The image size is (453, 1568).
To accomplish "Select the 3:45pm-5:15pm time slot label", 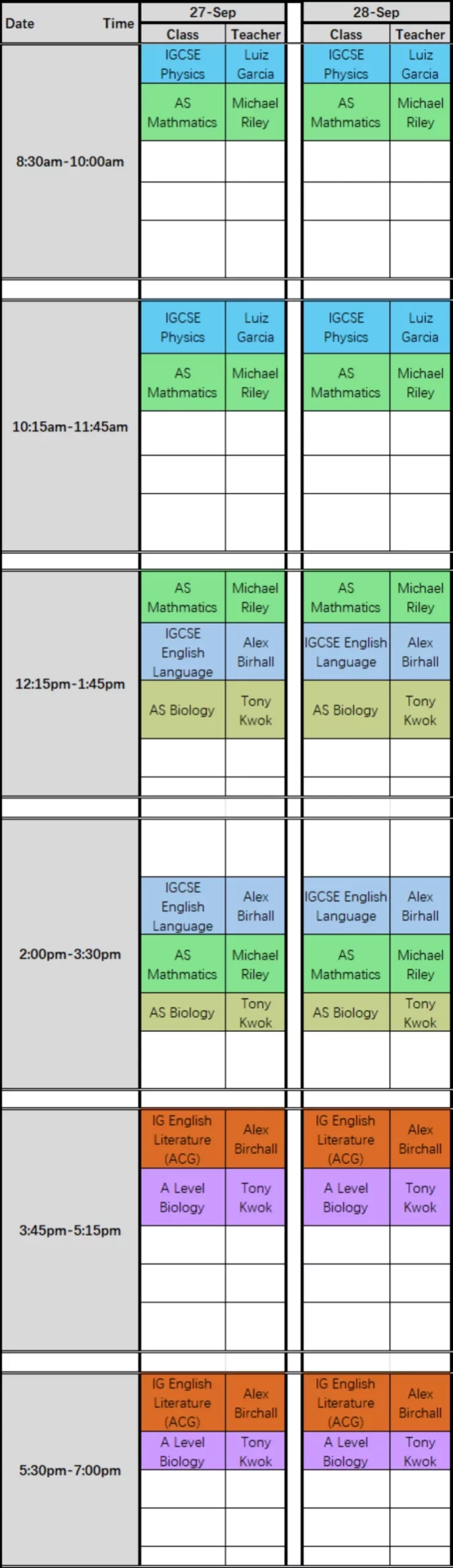I will [x=70, y=1230].
